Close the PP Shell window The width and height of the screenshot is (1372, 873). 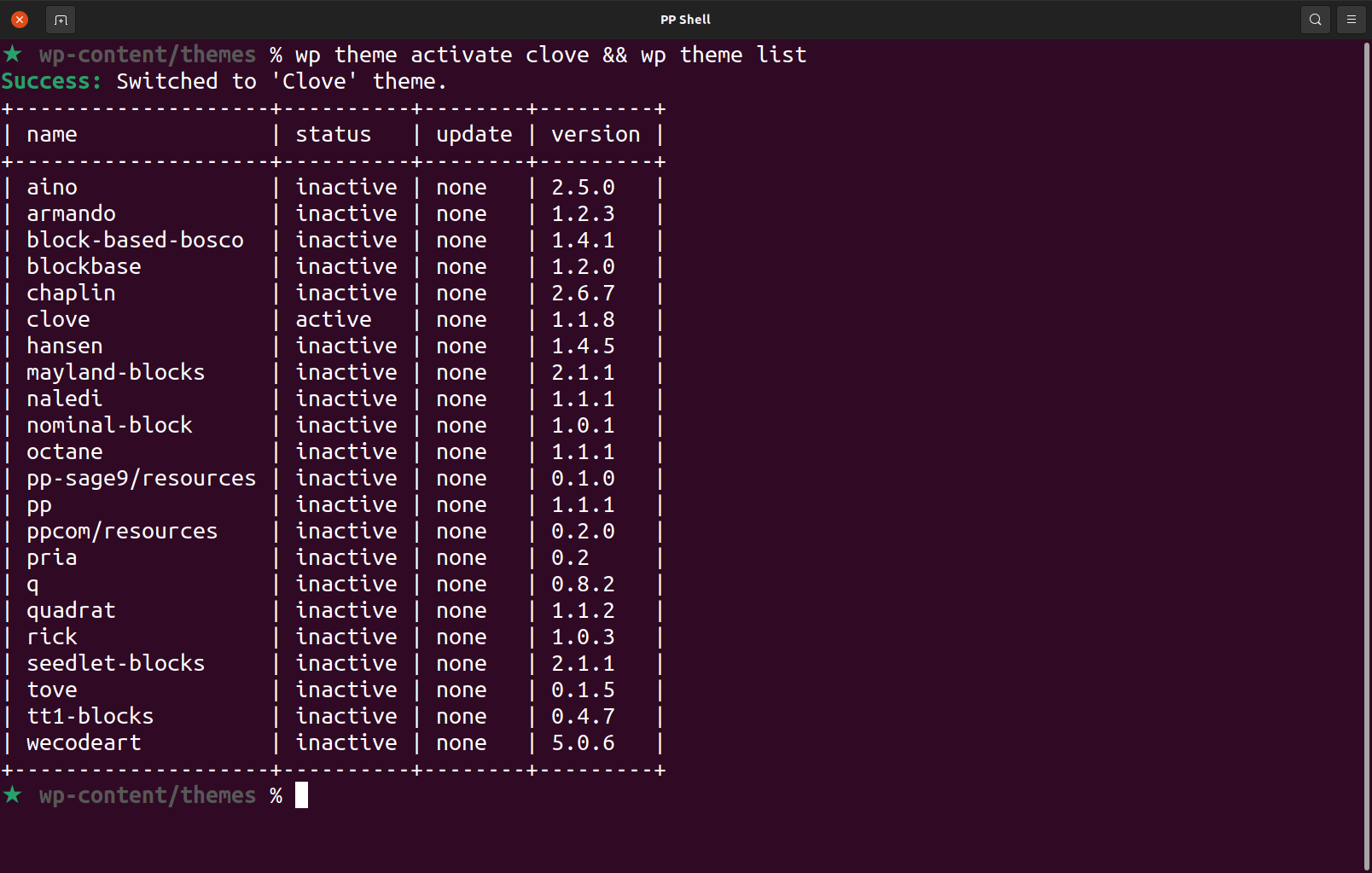[x=20, y=19]
